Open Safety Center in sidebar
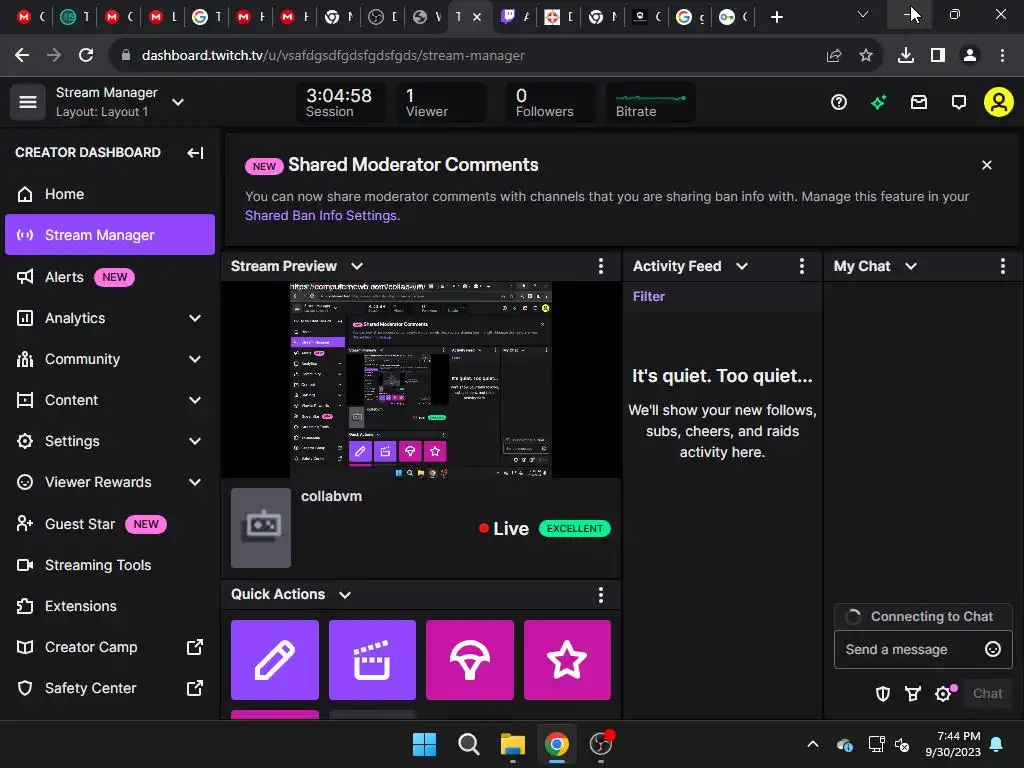 click(110, 688)
